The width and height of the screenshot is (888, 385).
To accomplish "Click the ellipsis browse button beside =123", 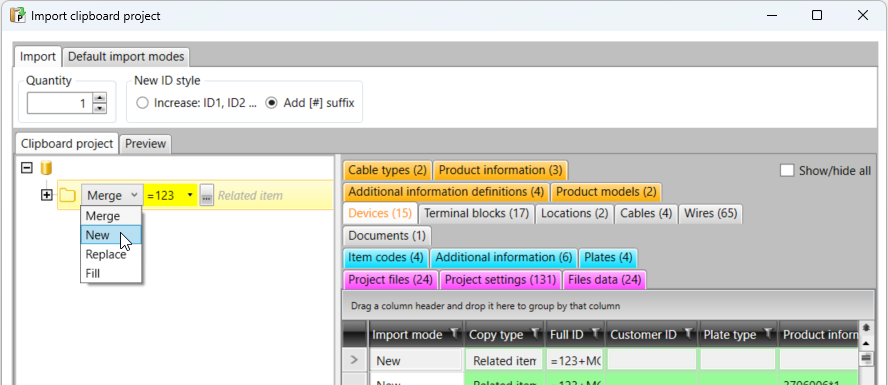I will [x=207, y=195].
